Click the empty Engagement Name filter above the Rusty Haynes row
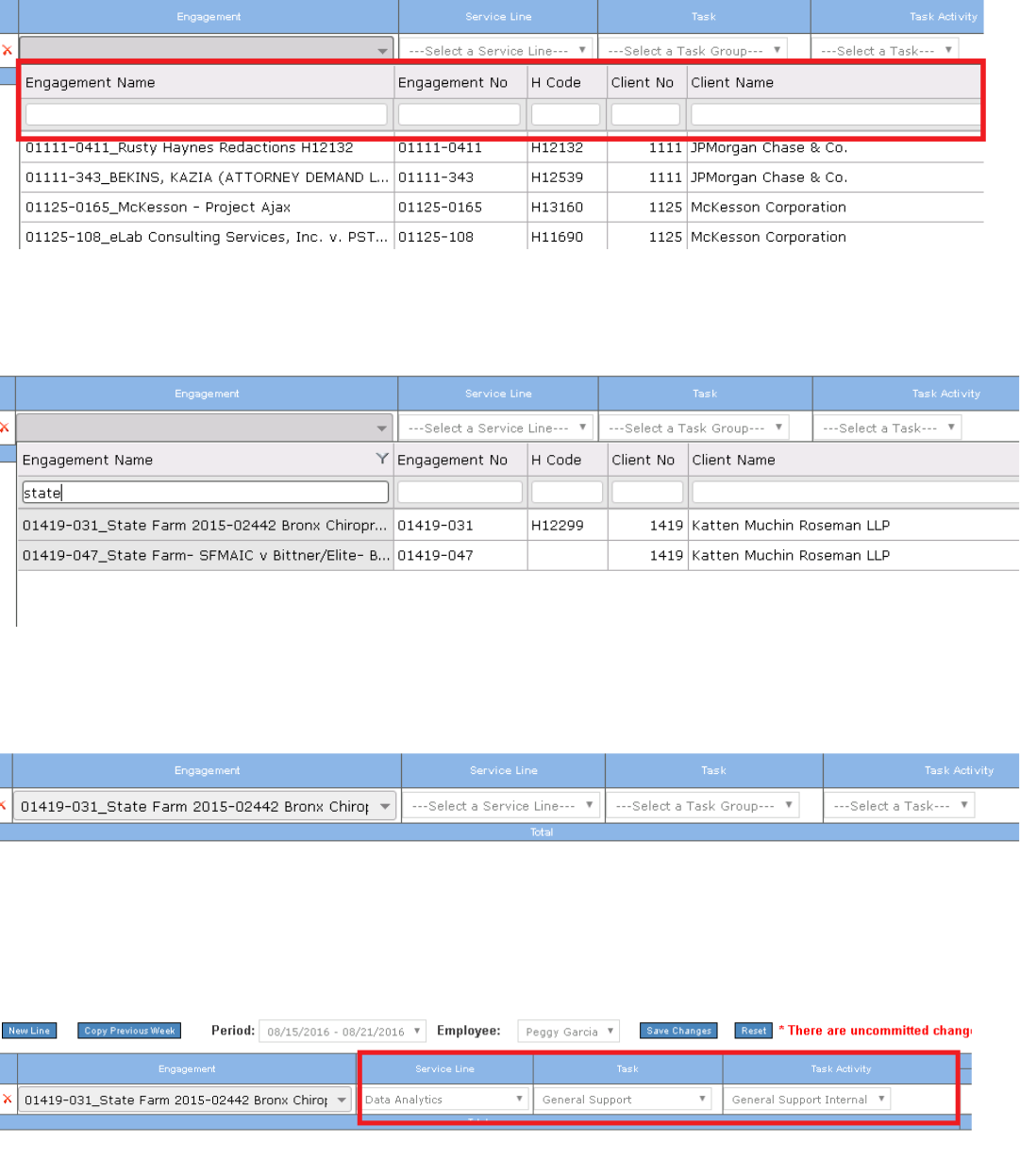The image size is (1020, 1176). [206, 114]
